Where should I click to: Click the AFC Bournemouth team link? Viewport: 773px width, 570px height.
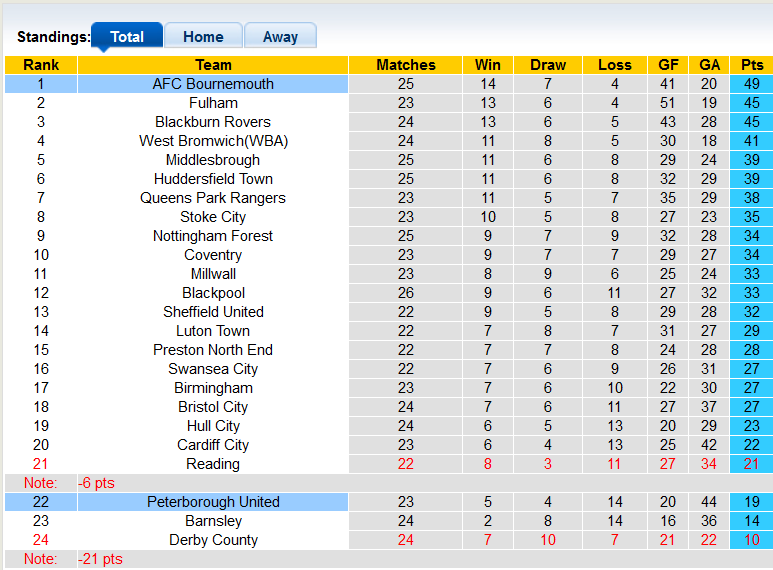coord(213,84)
